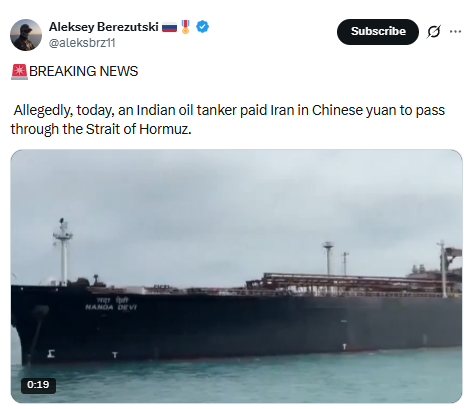Click the BREAKING NEWS headline text
475x409 pixels.
coord(83,71)
